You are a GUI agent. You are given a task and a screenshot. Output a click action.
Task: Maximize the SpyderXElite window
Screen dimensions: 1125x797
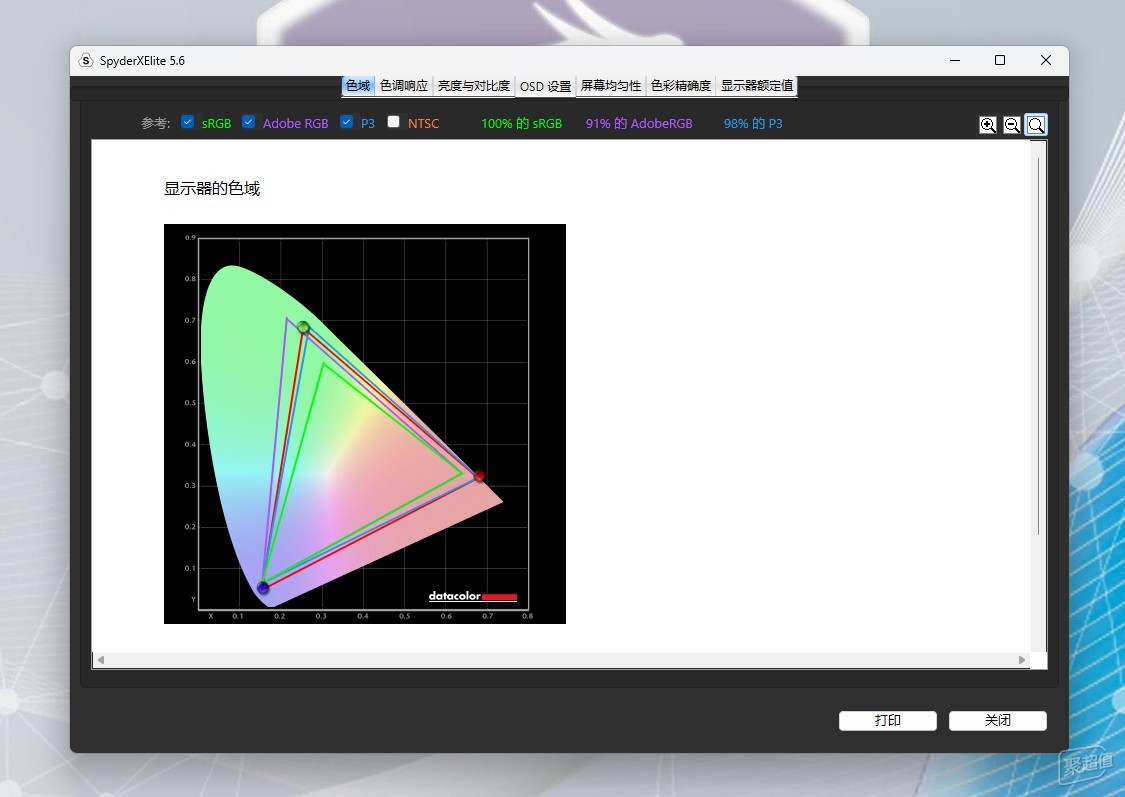pos(1000,60)
